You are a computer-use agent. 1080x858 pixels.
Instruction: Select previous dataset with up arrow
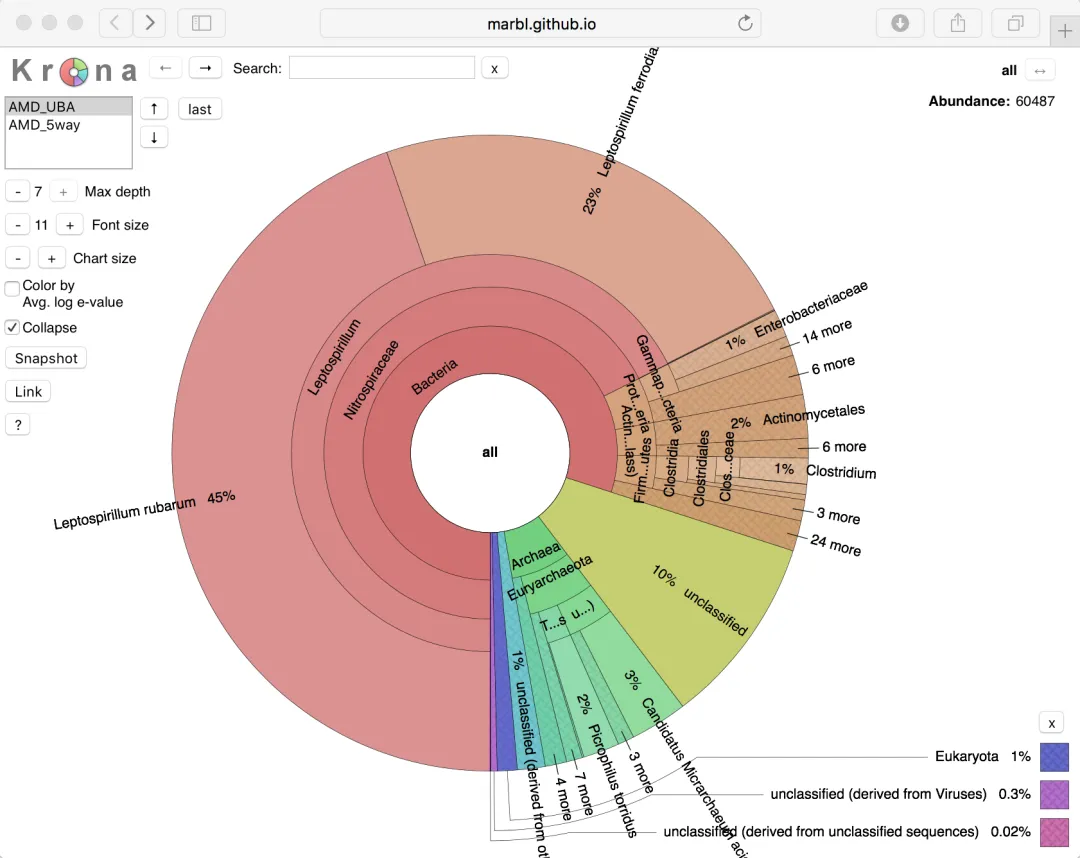[x=154, y=109]
